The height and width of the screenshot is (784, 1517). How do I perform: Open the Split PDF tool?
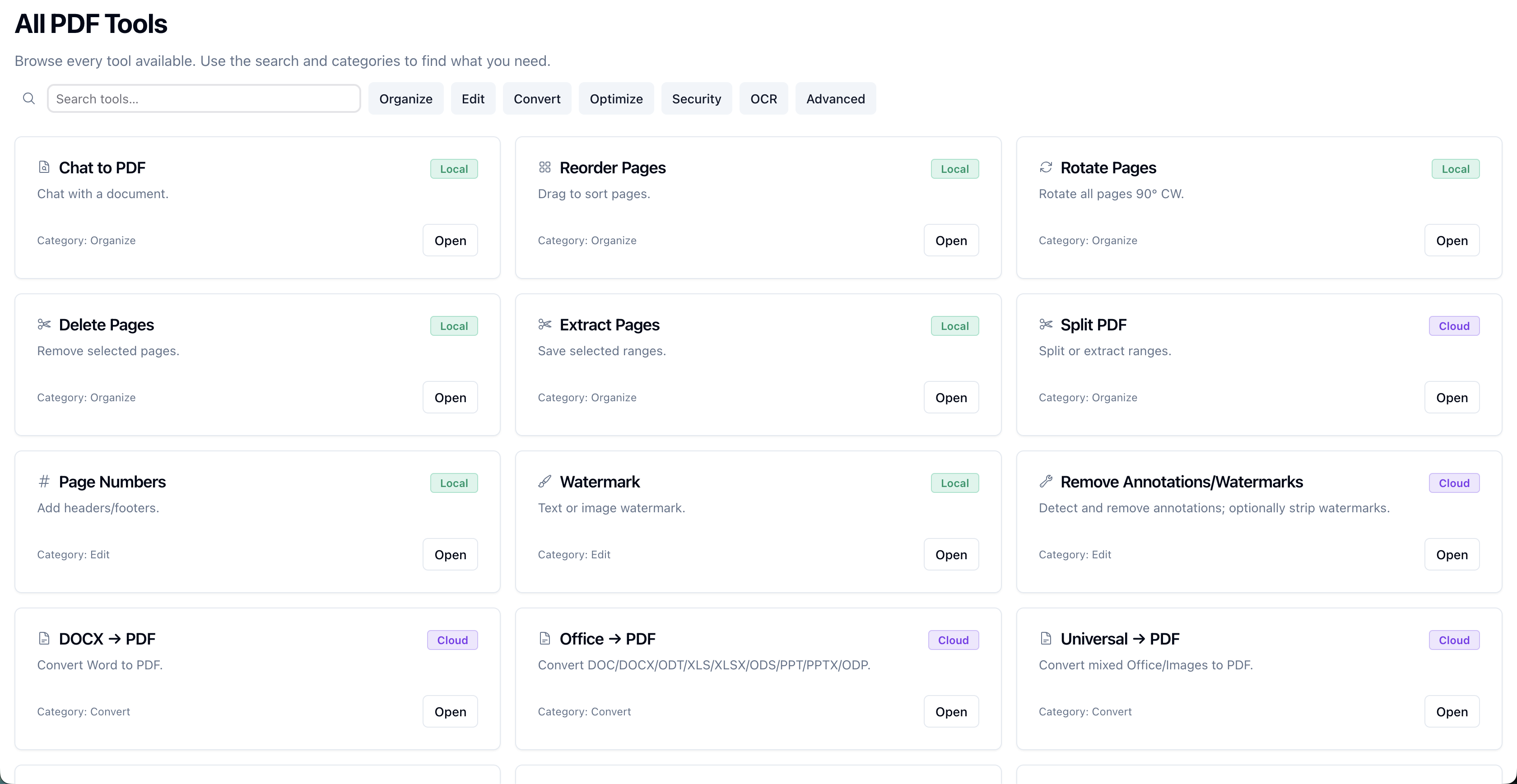(1452, 397)
